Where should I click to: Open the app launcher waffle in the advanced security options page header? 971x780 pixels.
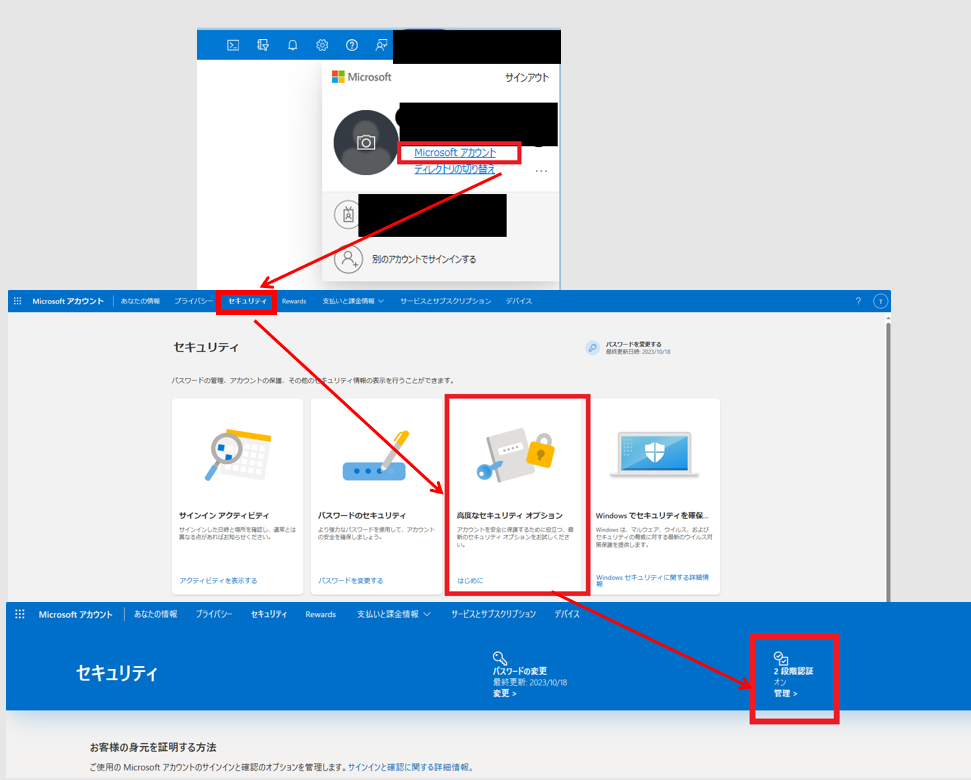tap(20, 614)
